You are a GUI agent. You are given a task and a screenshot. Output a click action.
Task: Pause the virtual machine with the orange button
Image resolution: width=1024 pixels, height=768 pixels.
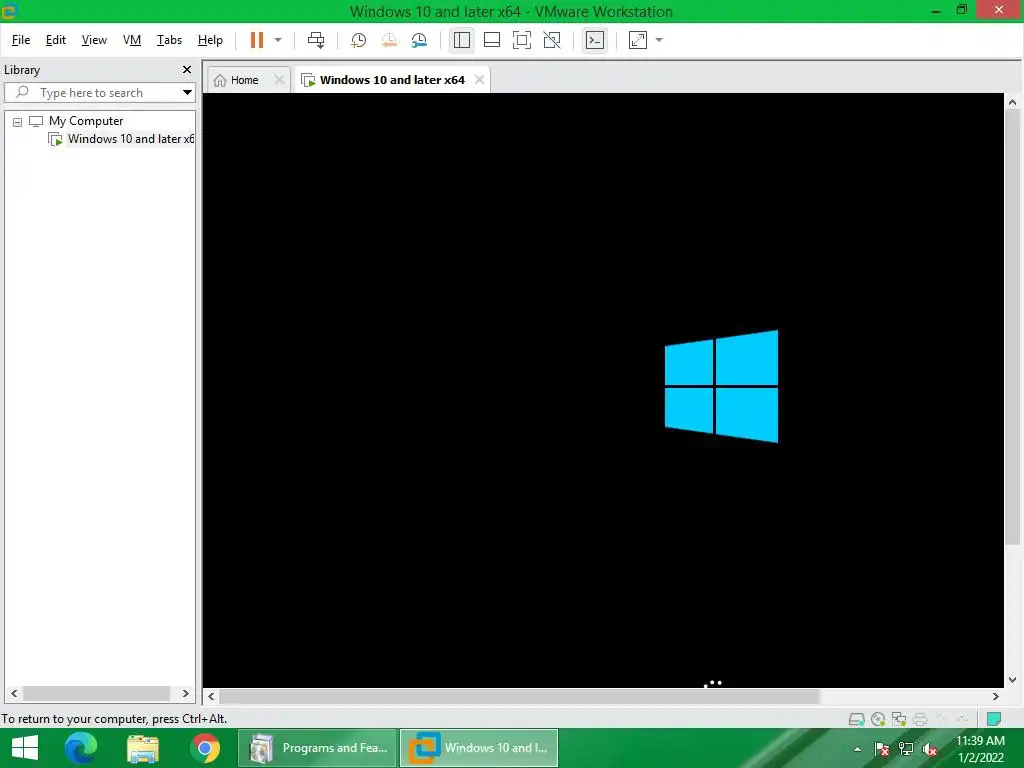(x=257, y=40)
